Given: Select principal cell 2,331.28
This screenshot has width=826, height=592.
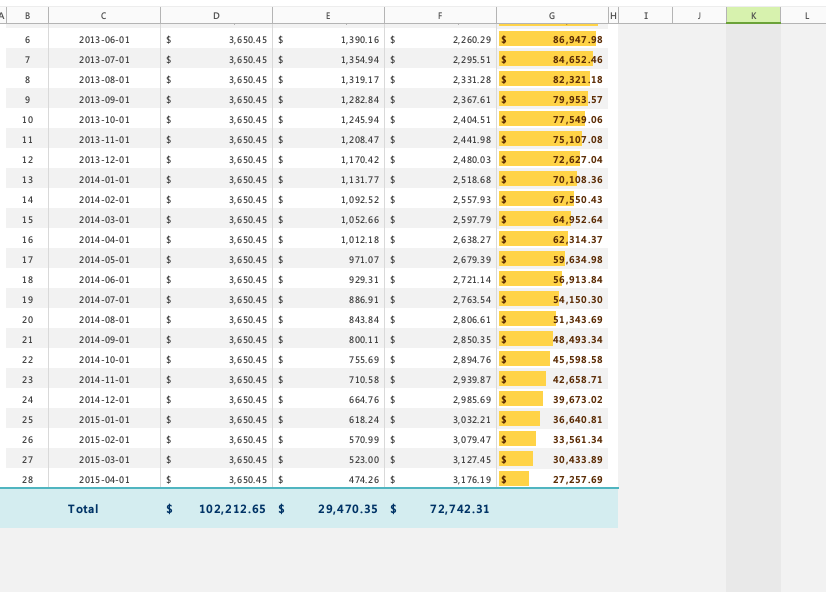Looking at the screenshot, I should 440,80.
